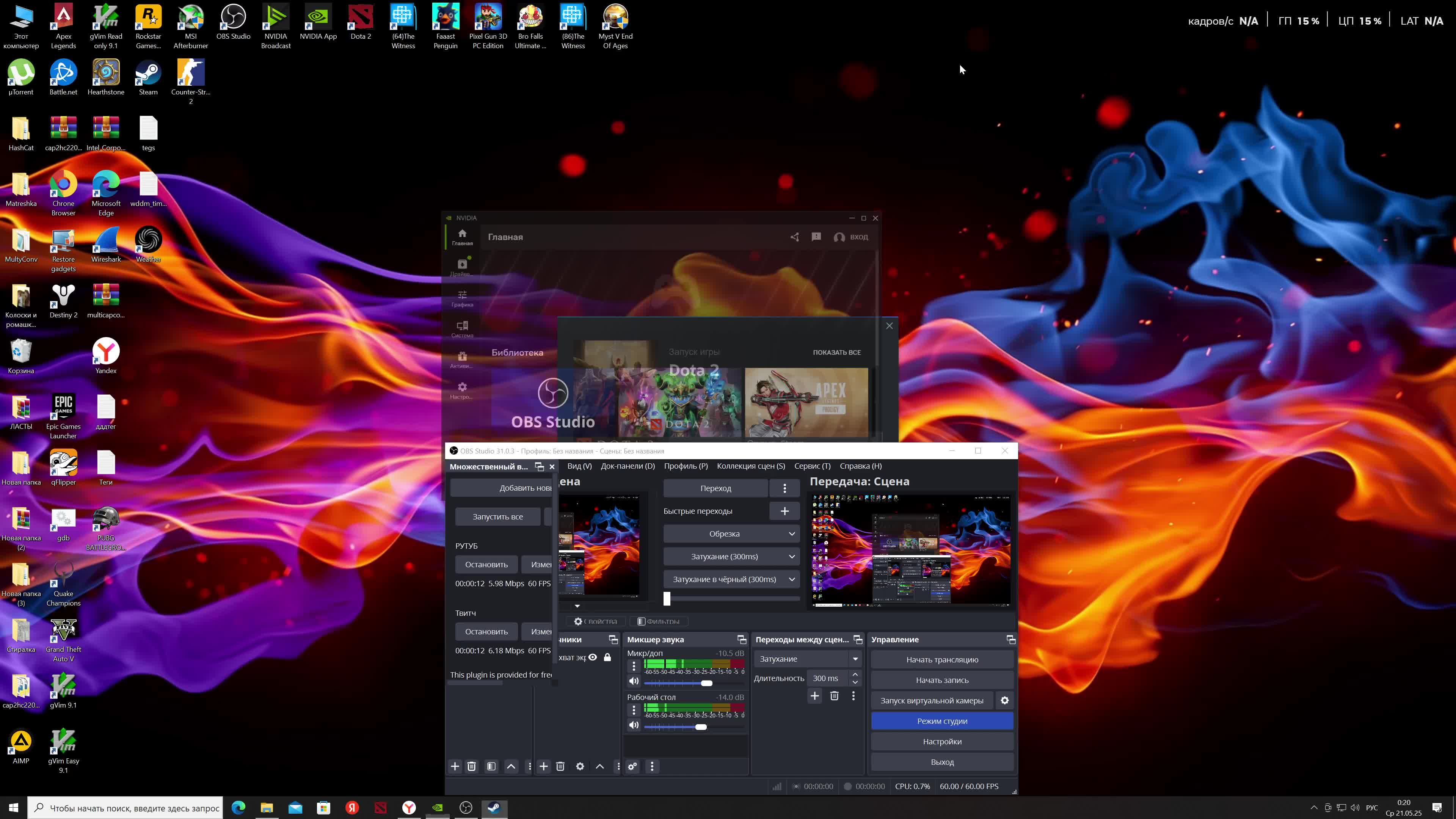Screen dimensions: 1456x819
Task: Open Графика section in NVIDIA sidebar
Action: pyautogui.click(x=462, y=298)
